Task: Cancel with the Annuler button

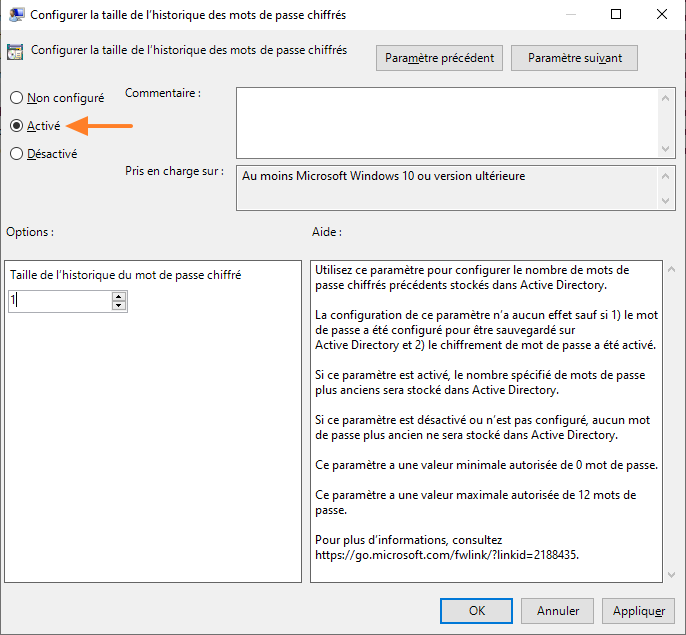Action: [557, 610]
